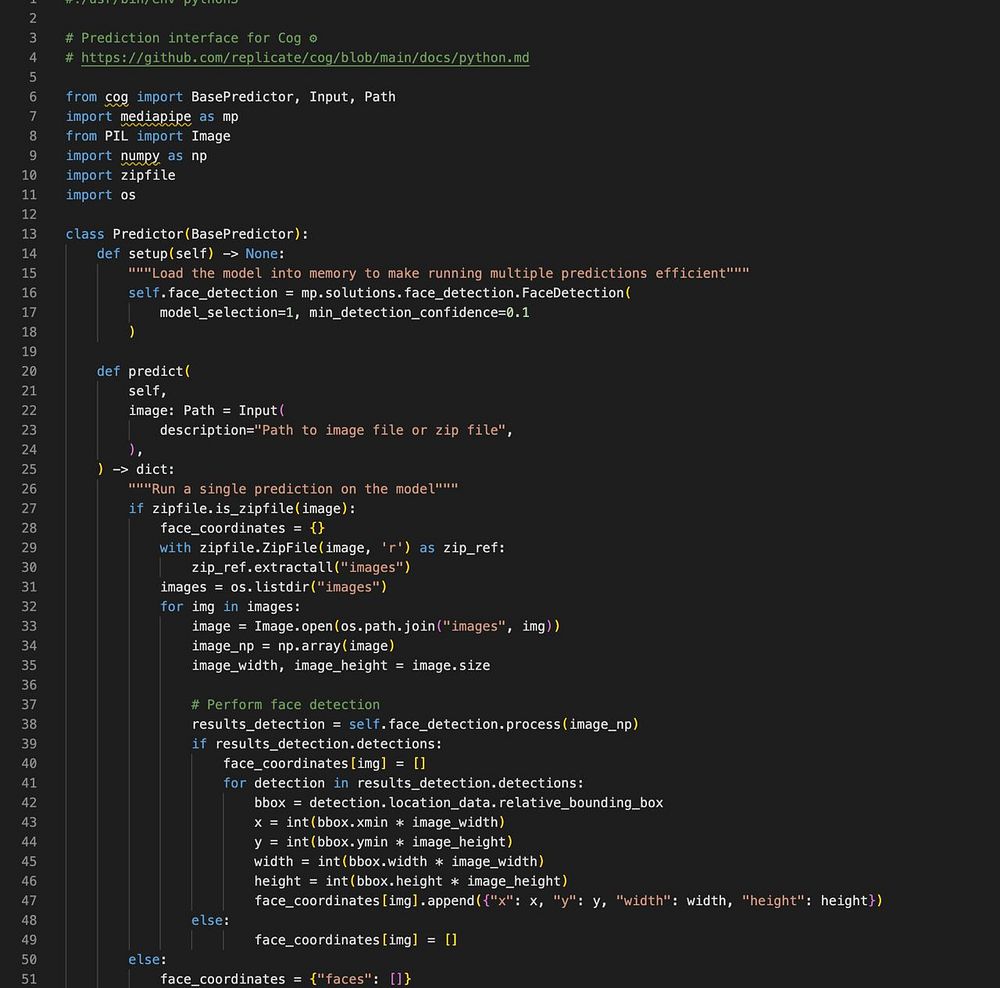Click 'zip_ref.extractall("images")' line
1000x988 pixels.
(x=301, y=568)
